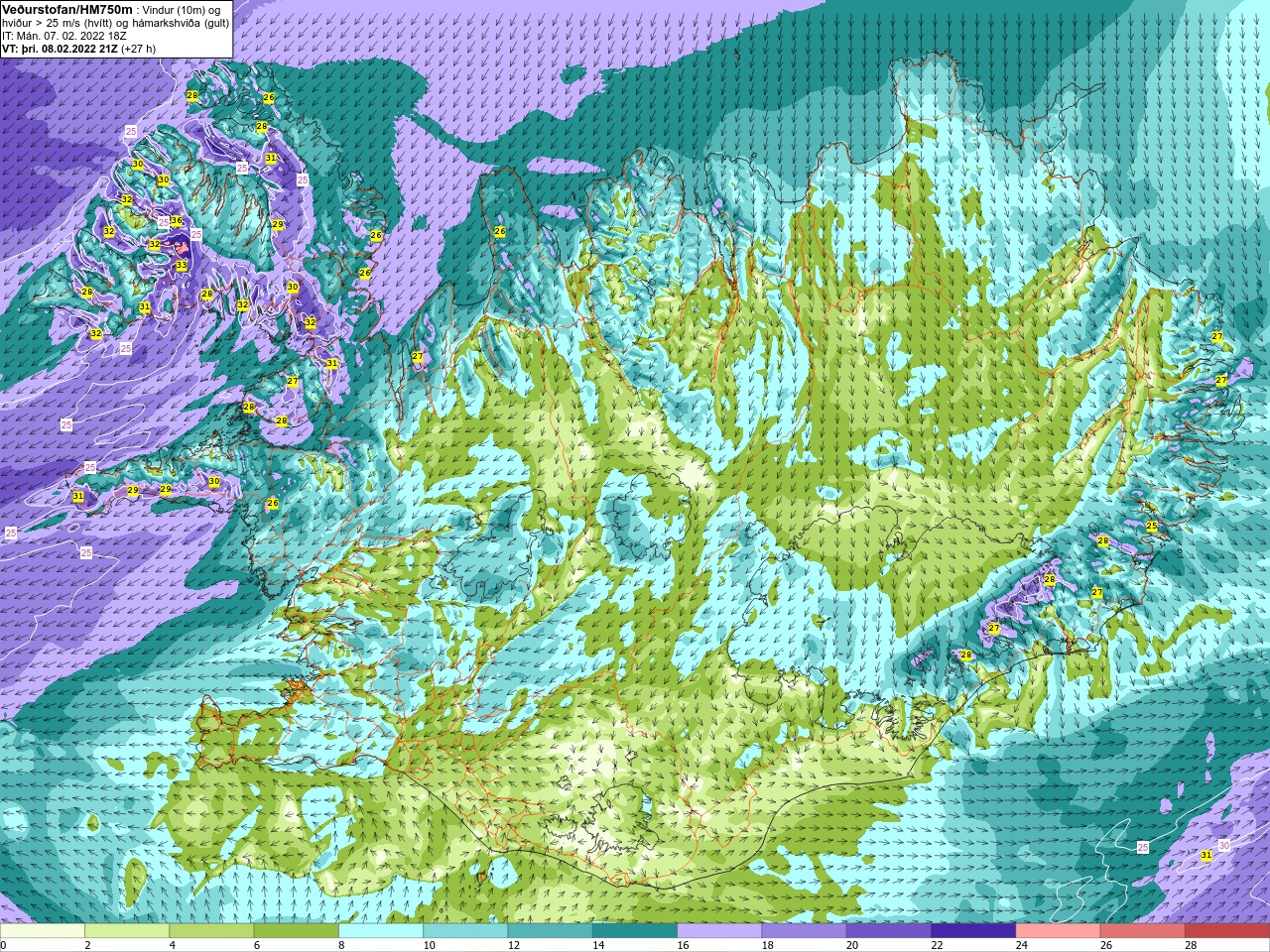1270x952 pixels.
Task: Select the "IT: Mán. 07. 02. 2022 18Z" line
Action: 64,35
